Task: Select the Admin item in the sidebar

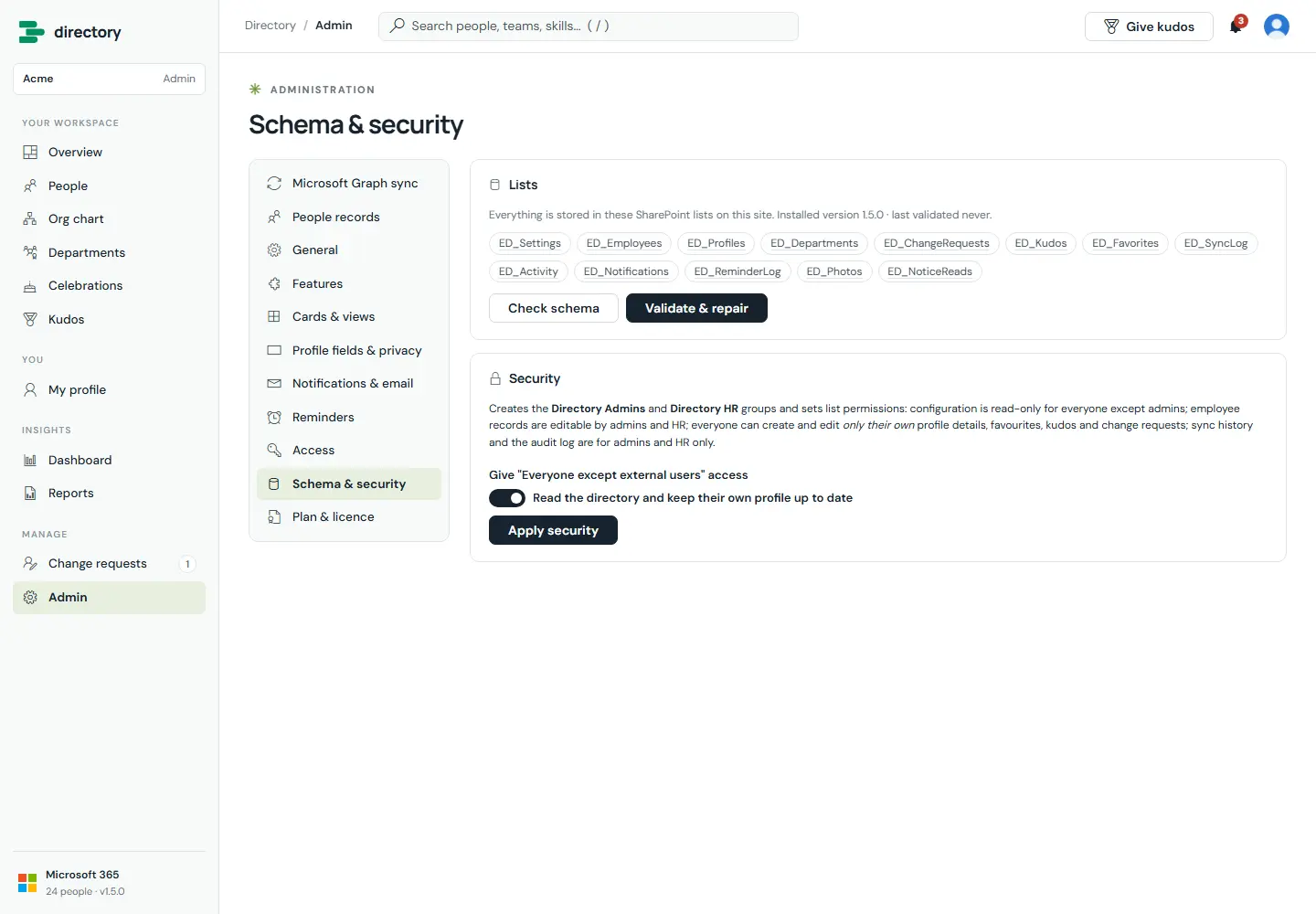Action: (x=109, y=598)
